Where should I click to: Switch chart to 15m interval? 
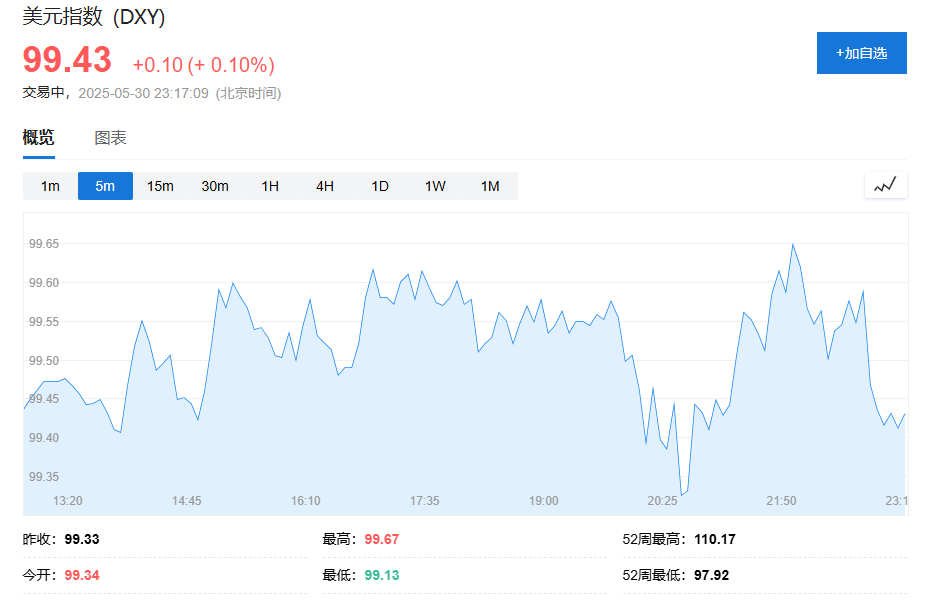pos(160,186)
